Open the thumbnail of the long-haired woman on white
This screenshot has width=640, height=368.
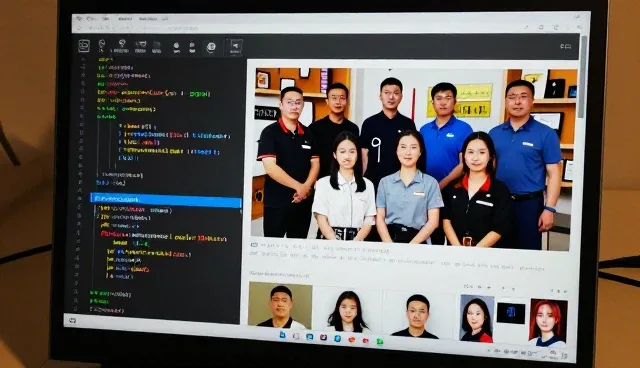pyautogui.click(x=348, y=310)
